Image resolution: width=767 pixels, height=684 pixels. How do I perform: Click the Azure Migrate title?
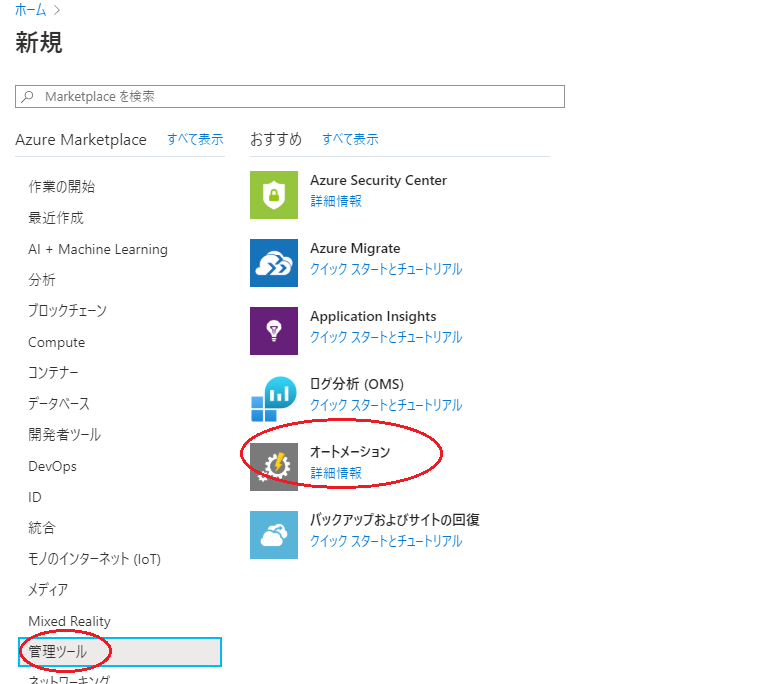click(x=355, y=249)
